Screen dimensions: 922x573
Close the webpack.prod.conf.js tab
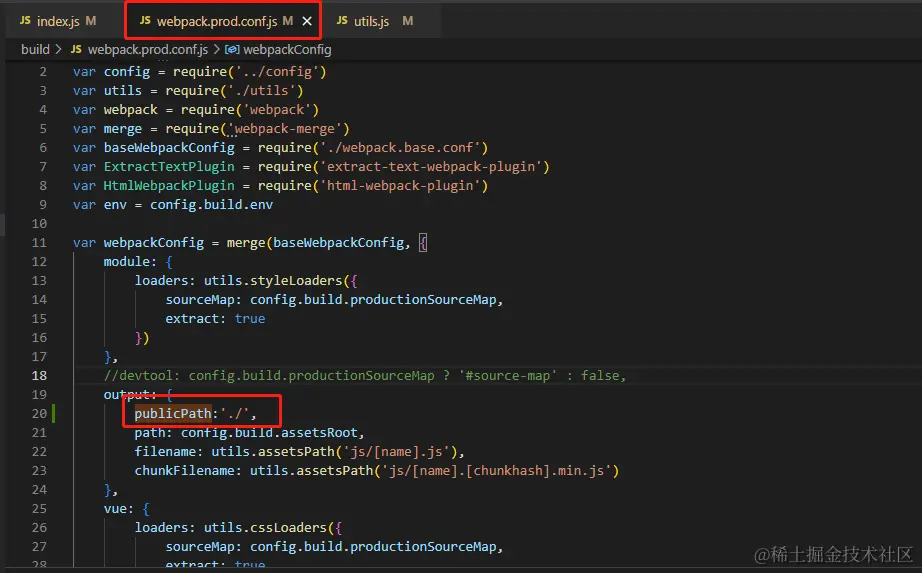coord(307,21)
